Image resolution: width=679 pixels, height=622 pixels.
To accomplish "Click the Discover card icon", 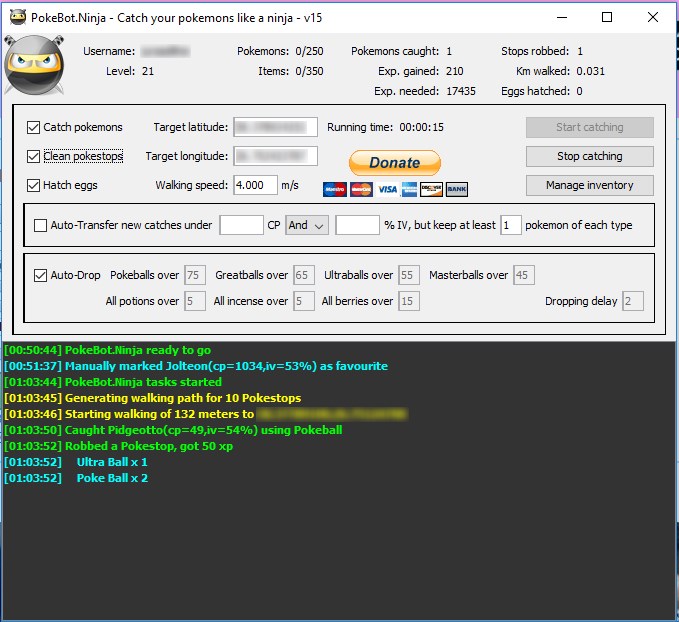I will tap(432, 189).
